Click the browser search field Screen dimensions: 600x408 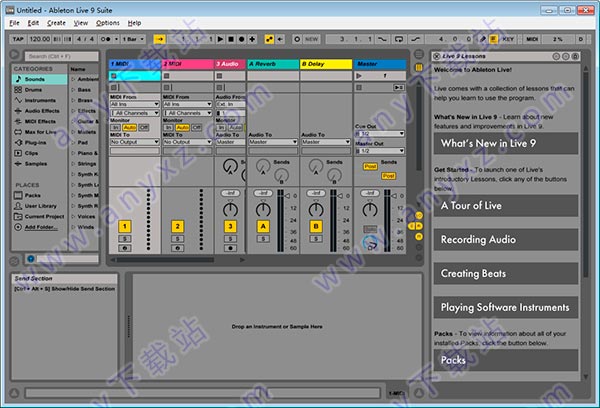pyautogui.click(x=62, y=56)
